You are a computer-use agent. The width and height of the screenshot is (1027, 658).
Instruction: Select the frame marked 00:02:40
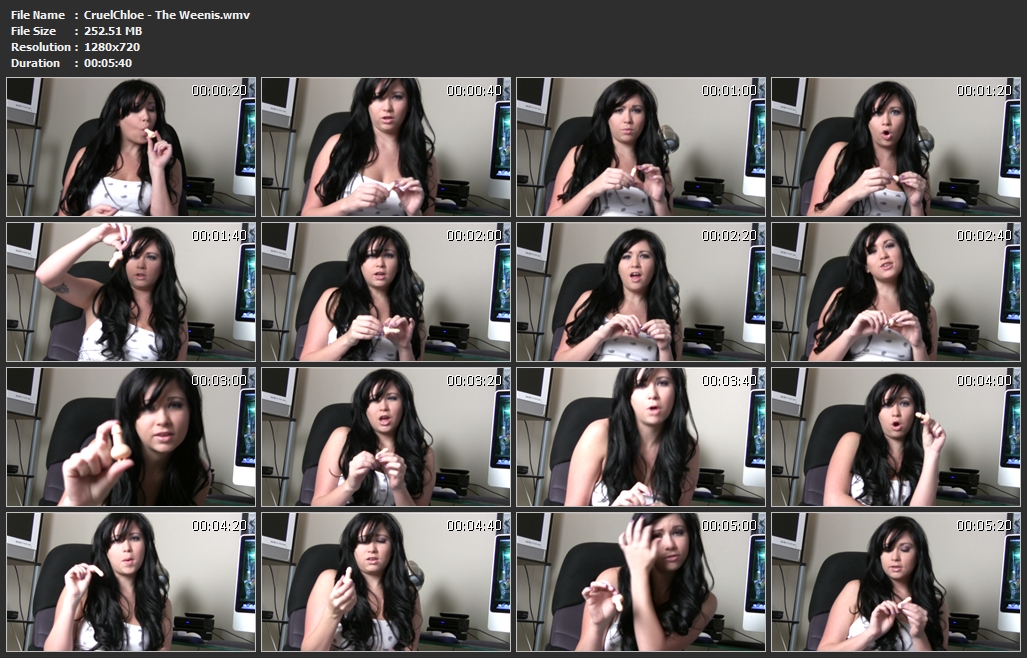tap(896, 292)
